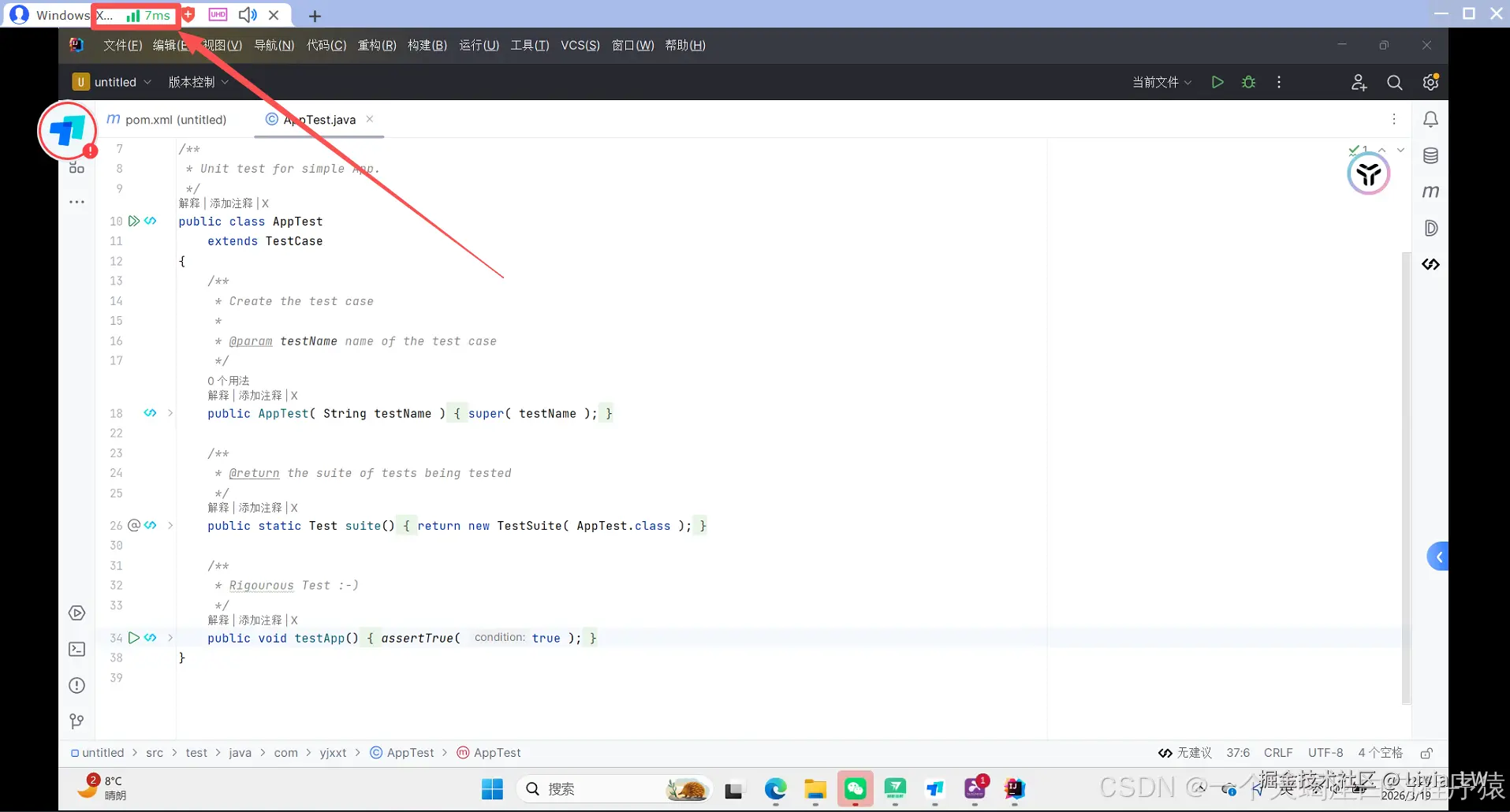Image resolution: width=1510 pixels, height=812 pixels.
Task: Open the Structure tool window icon
Action: tap(76, 167)
